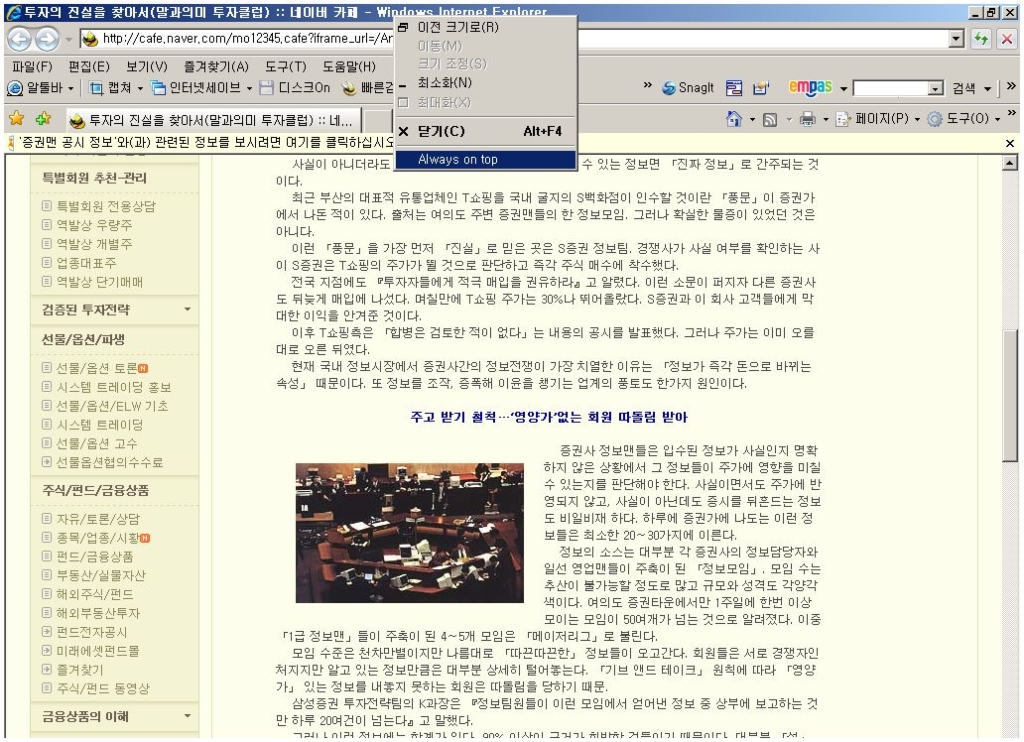Click the 캡쳐 capture tool
Screen dimensions: 1024x742
pyautogui.click(x=110, y=88)
